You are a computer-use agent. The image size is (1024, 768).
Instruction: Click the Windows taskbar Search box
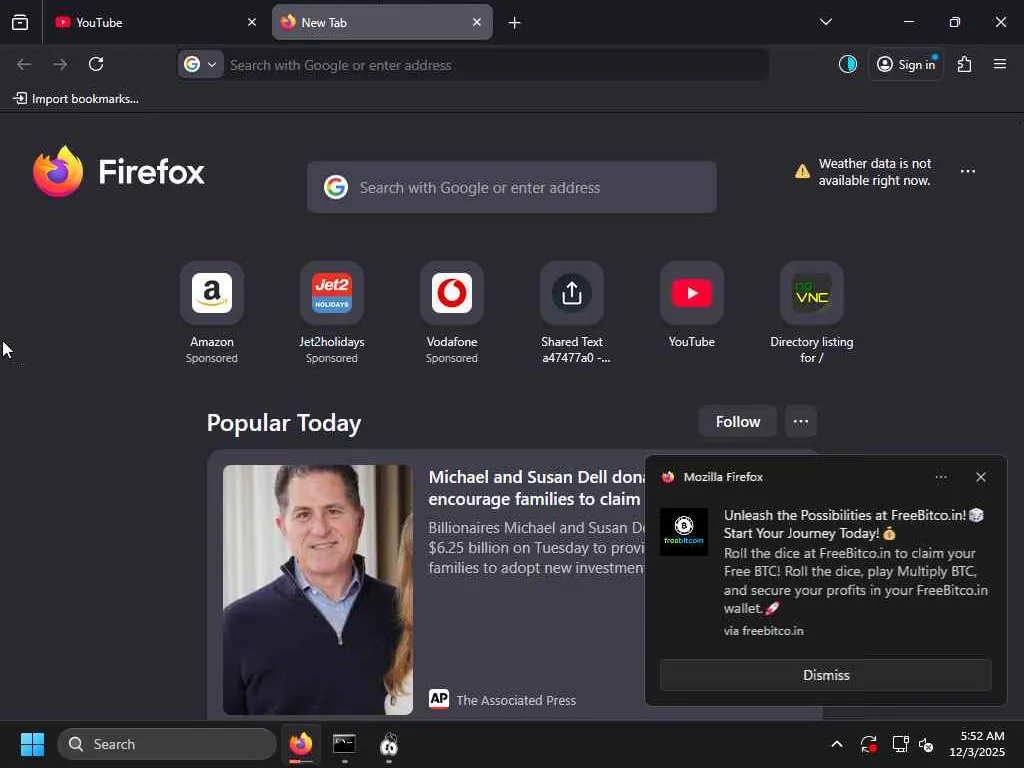click(167, 744)
